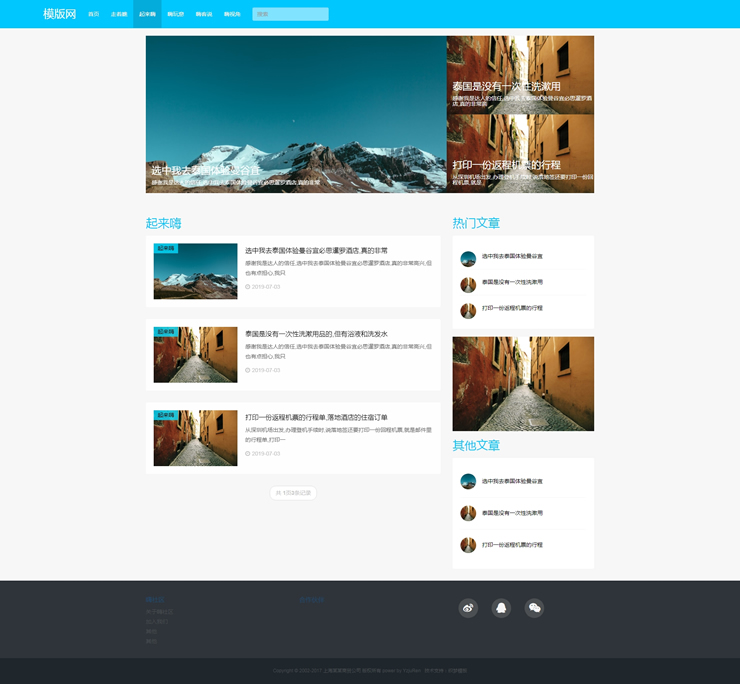Click the alley thumbnail of second list article
Image resolution: width=740 pixels, height=684 pixels.
click(195, 355)
